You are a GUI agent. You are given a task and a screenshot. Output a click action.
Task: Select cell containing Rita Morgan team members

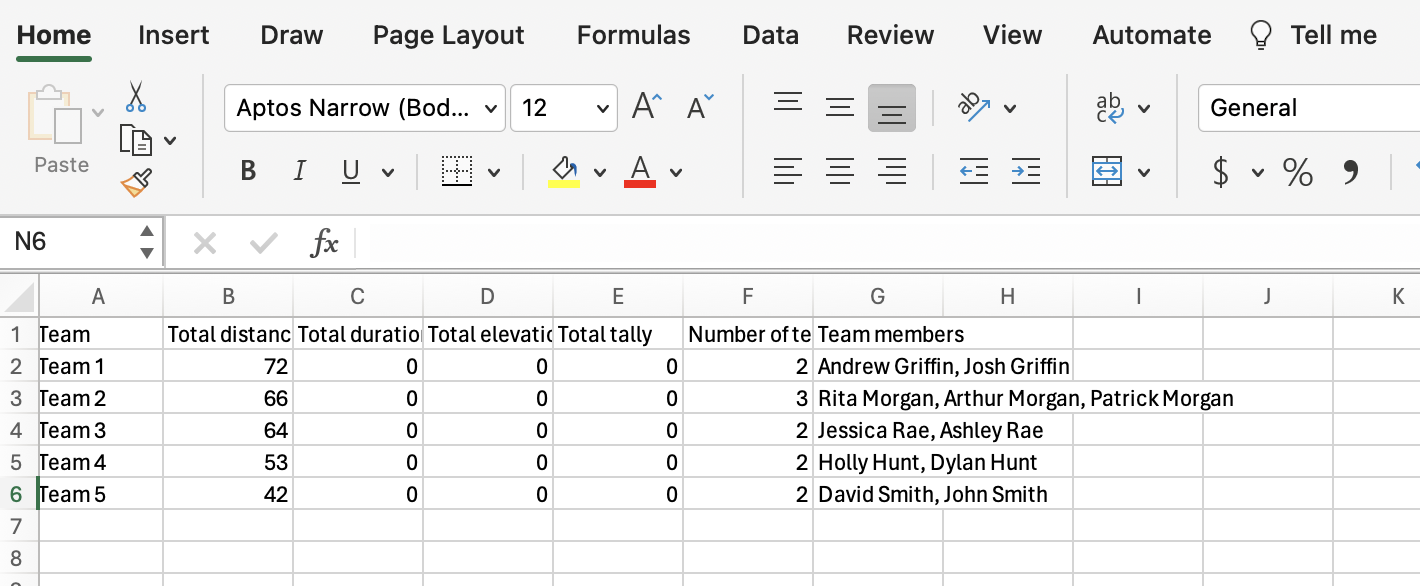coord(877,399)
